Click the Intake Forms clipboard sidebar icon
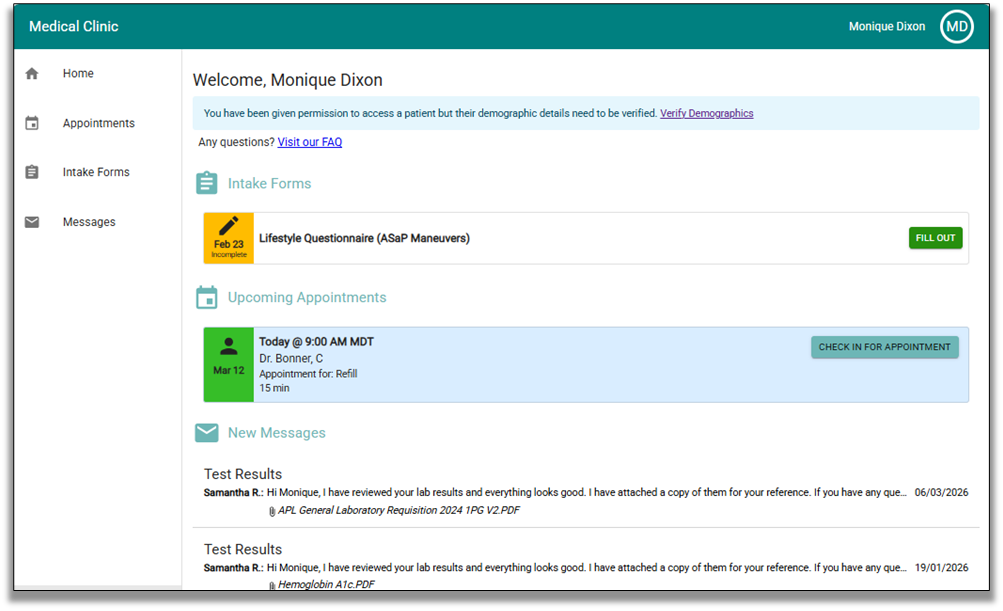The image size is (1003, 611). [32, 172]
